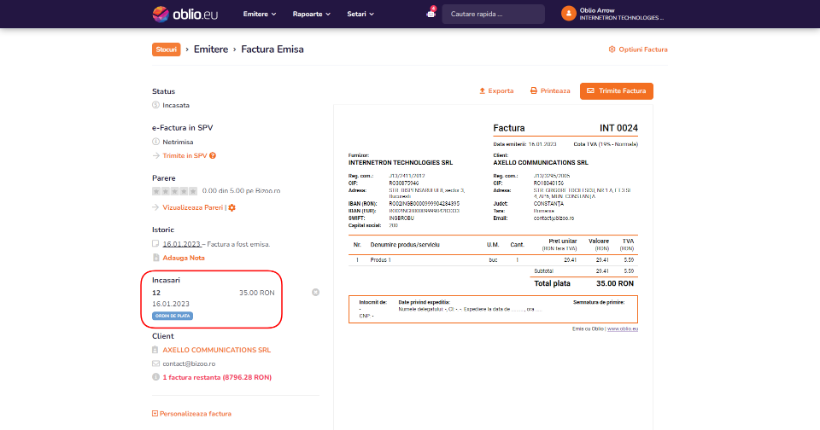Image resolution: width=820 pixels, height=430 pixels.
Task: Open the Emitere menu
Action: coord(259,14)
